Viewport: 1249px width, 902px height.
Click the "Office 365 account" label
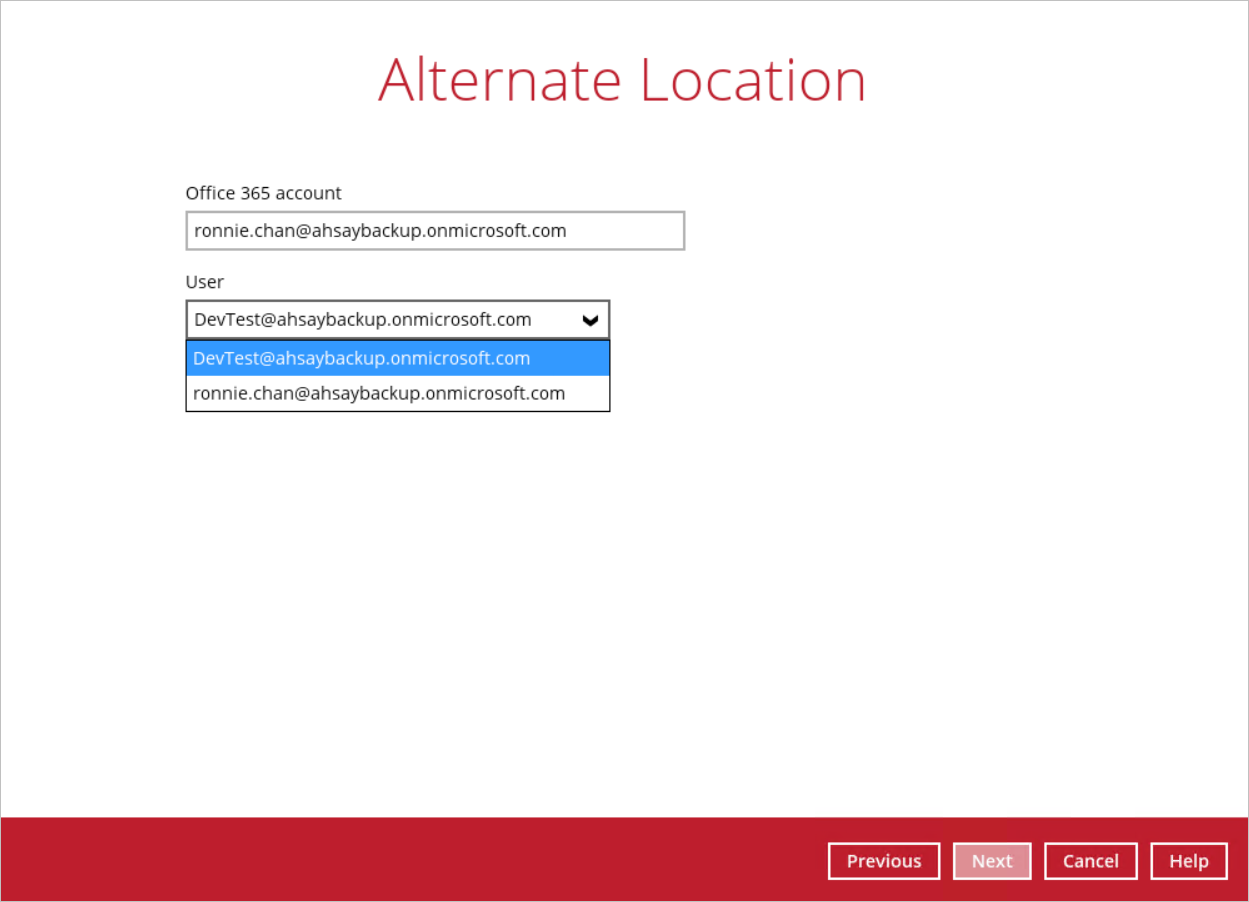point(263,193)
